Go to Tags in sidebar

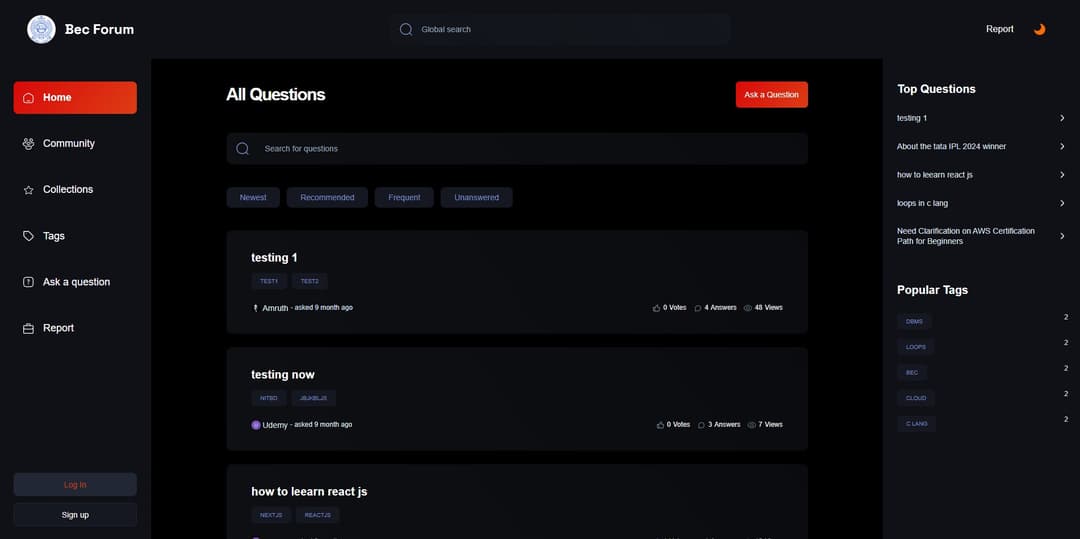(53, 236)
